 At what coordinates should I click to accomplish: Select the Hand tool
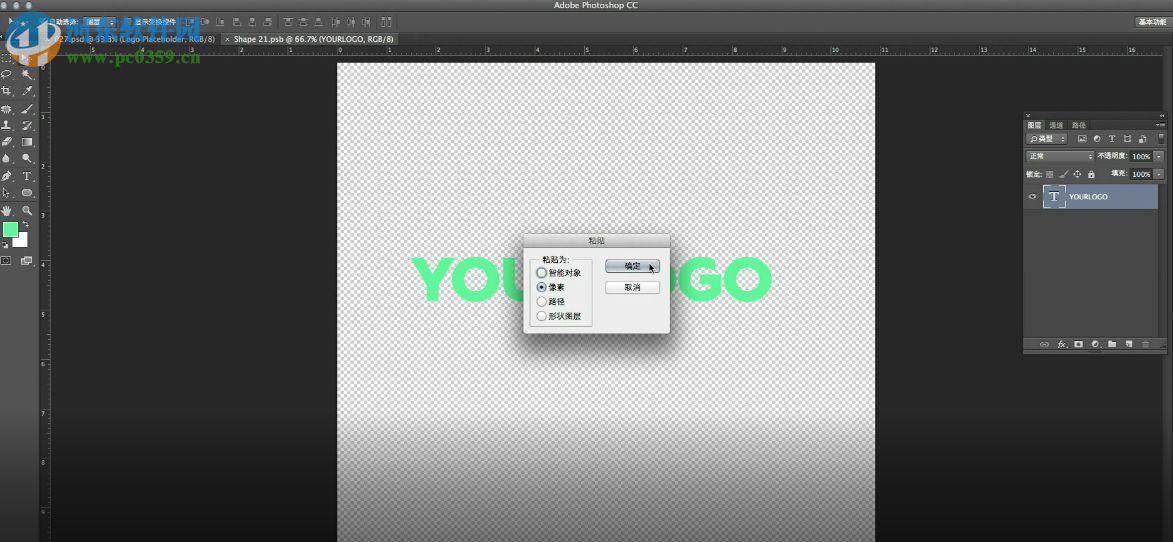coord(7,211)
